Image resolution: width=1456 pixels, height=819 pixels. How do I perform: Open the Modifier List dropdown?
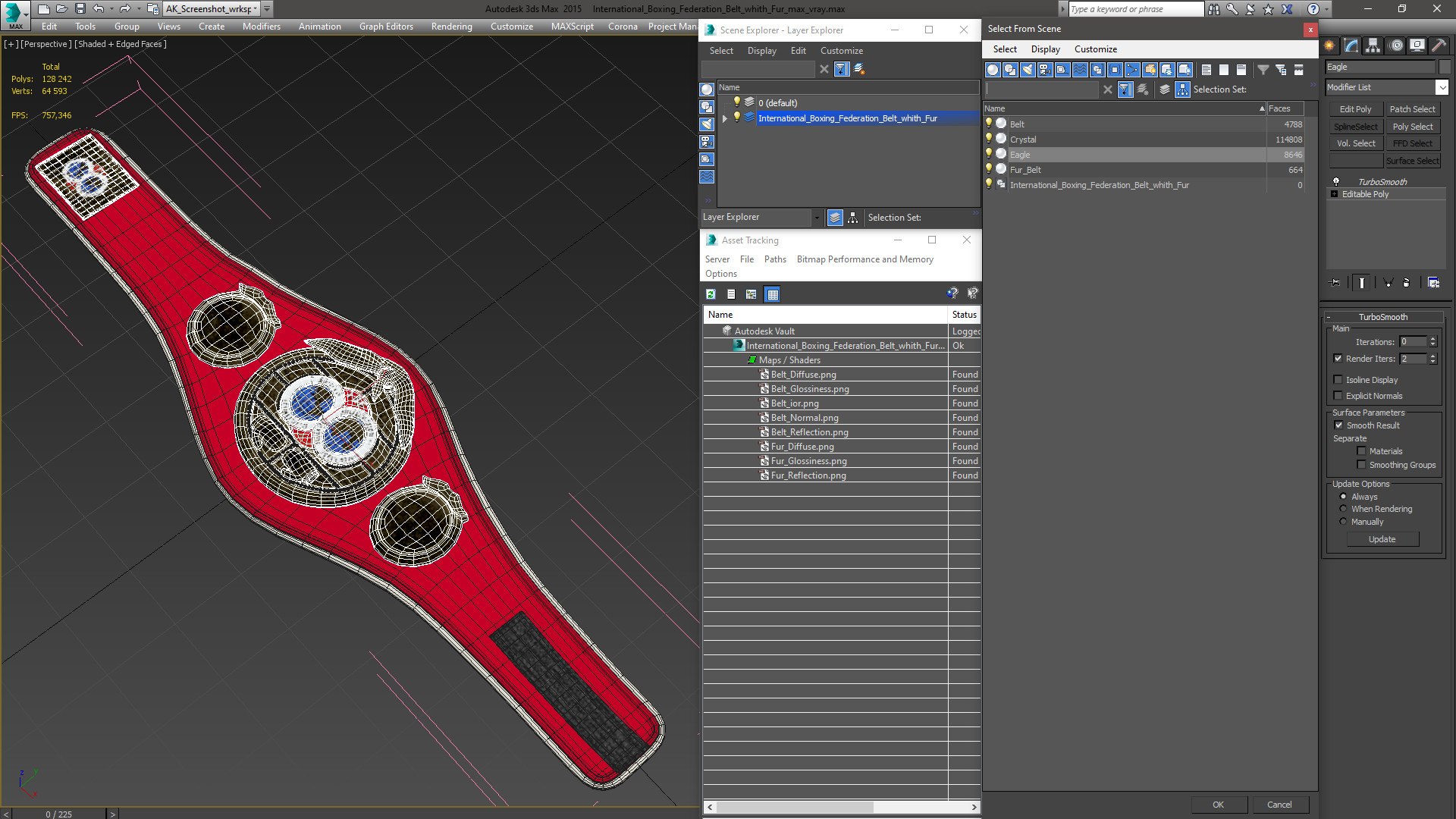(1442, 87)
